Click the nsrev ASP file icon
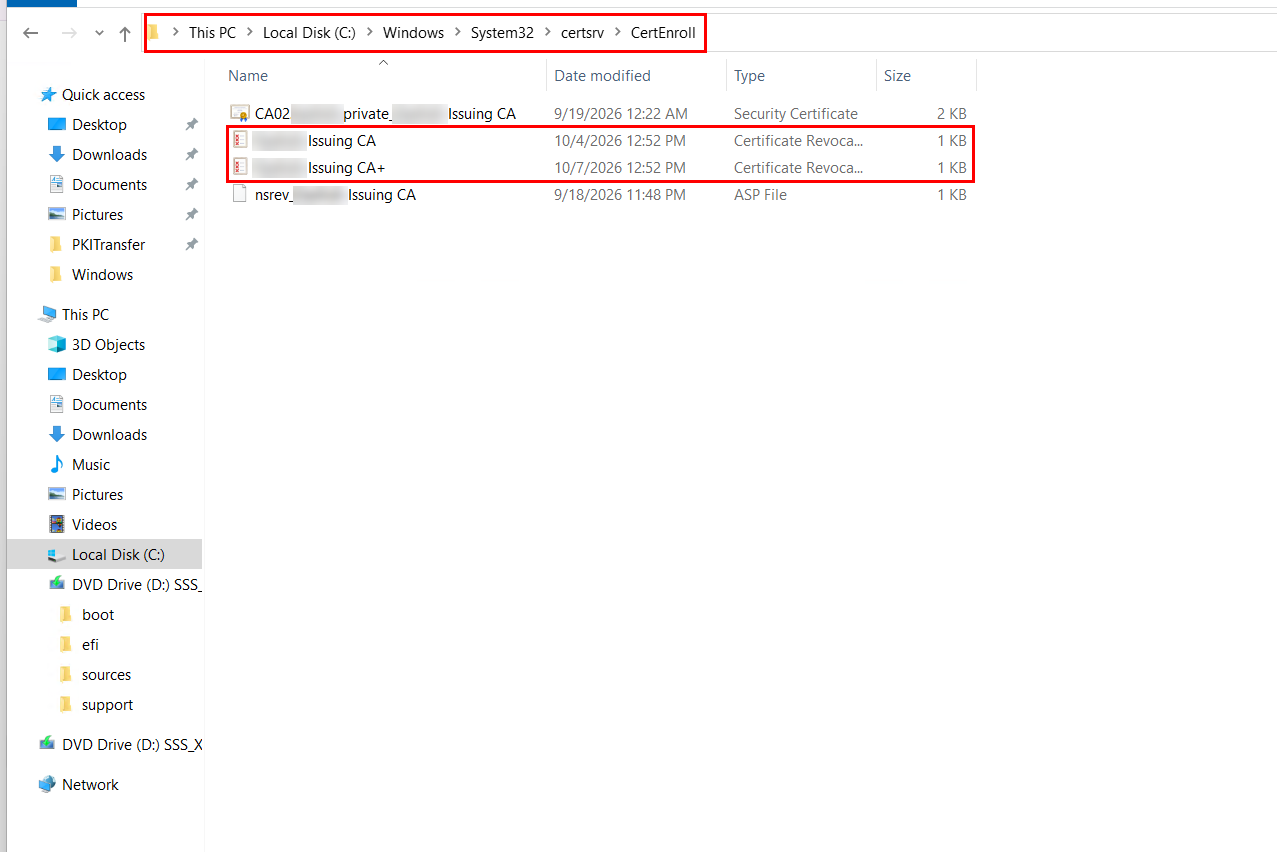The image size is (1277, 852). pyautogui.click(x=239, y=194)
